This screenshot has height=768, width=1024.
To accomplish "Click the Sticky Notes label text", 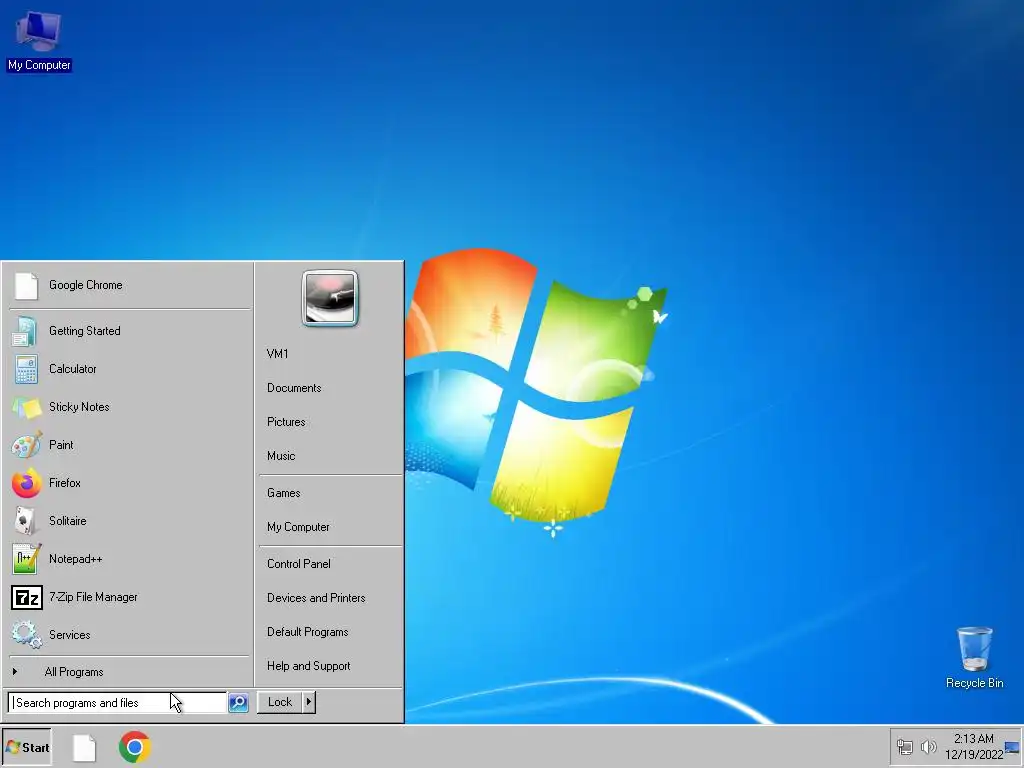I will 79,407.
